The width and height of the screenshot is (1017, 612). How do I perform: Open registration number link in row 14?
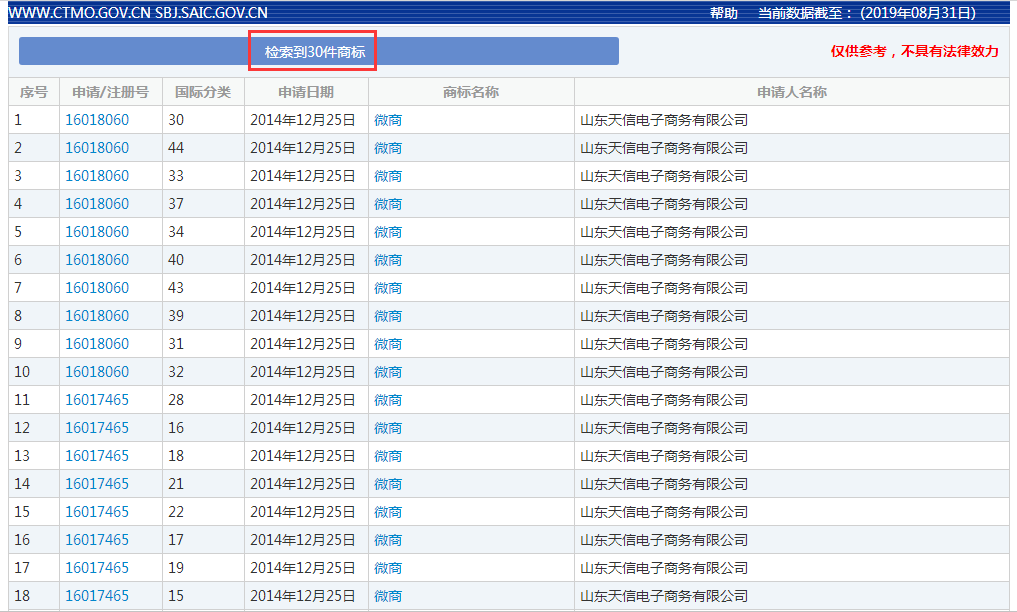point(97,484)
